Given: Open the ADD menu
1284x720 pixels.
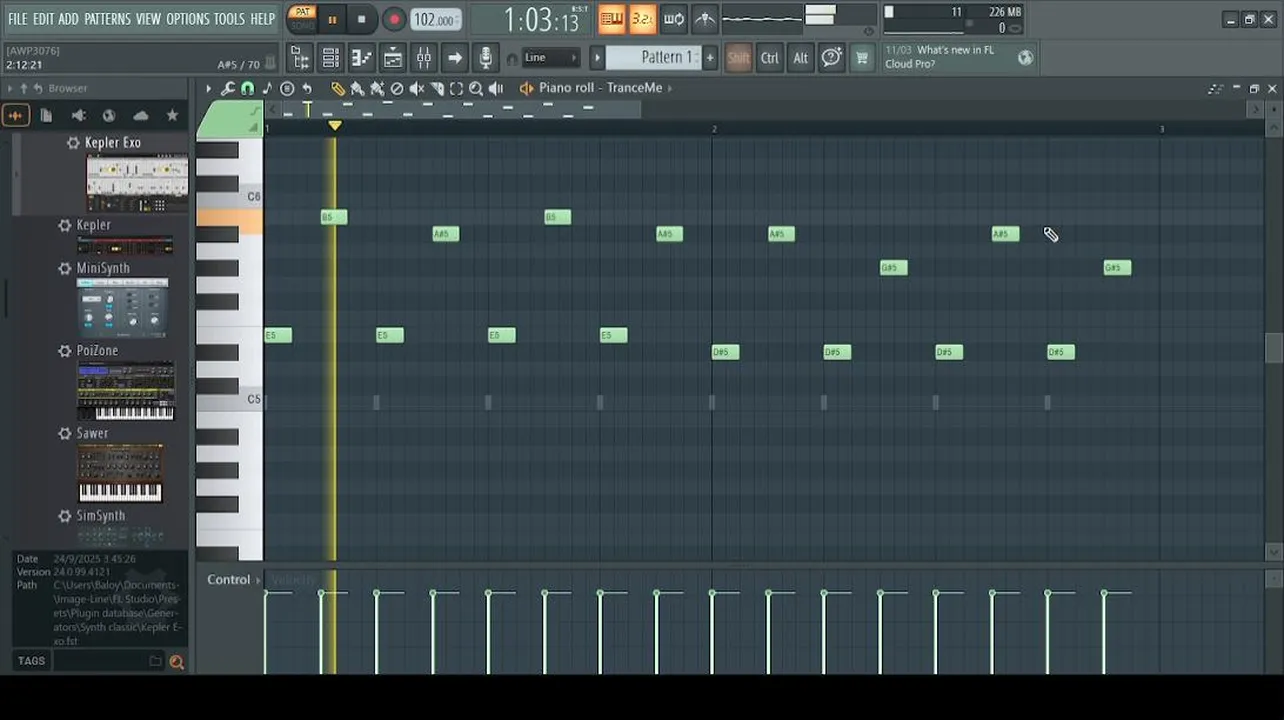Looking at the screenshot, I should tap(68, 19).
